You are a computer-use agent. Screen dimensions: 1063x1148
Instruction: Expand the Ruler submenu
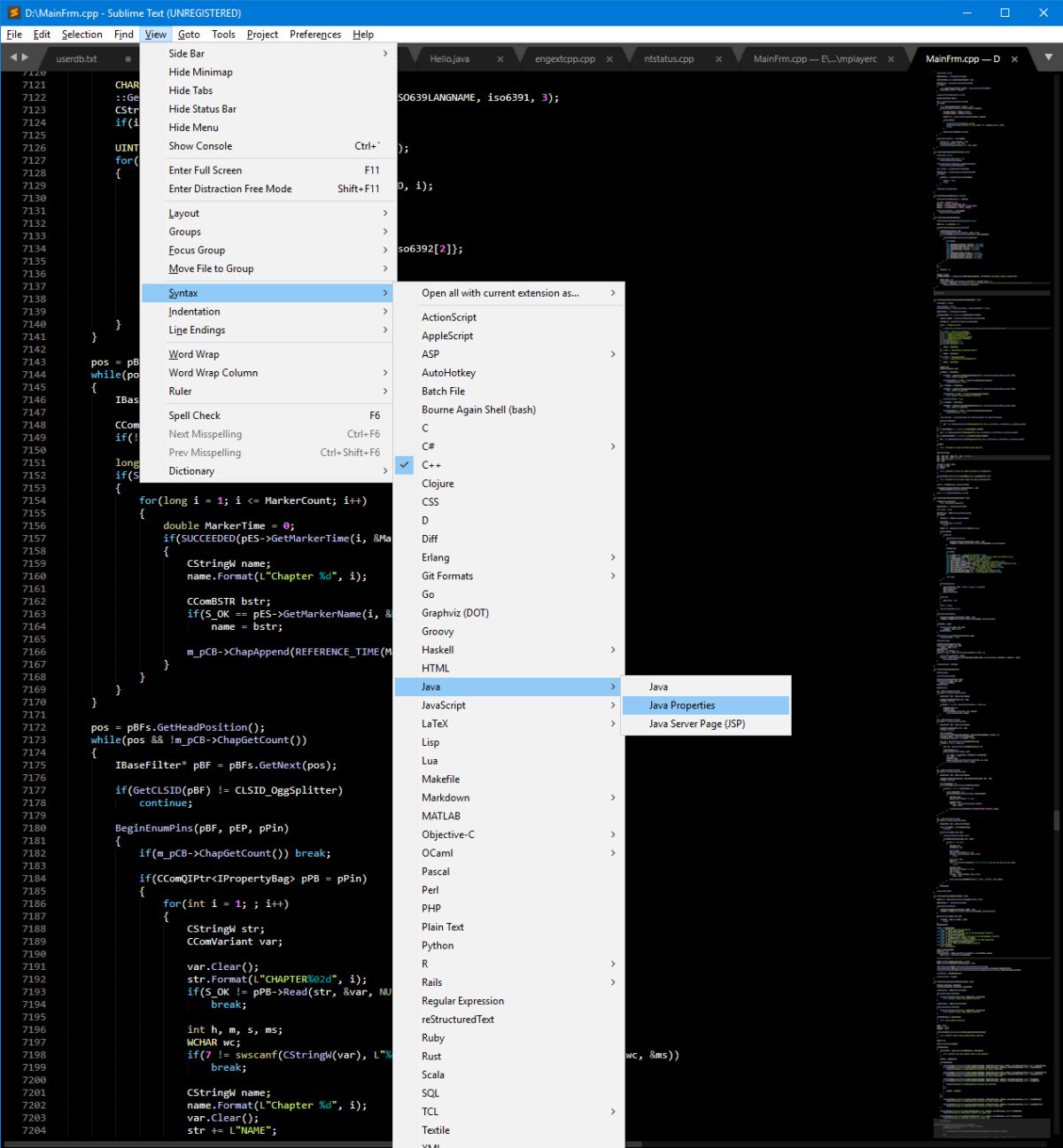pyautogui.click(x=268, y=392)
